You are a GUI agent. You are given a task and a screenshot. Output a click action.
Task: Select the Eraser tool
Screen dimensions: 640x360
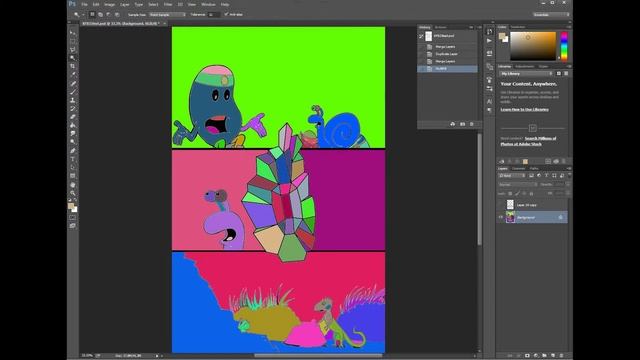click(x=73, y=117)
